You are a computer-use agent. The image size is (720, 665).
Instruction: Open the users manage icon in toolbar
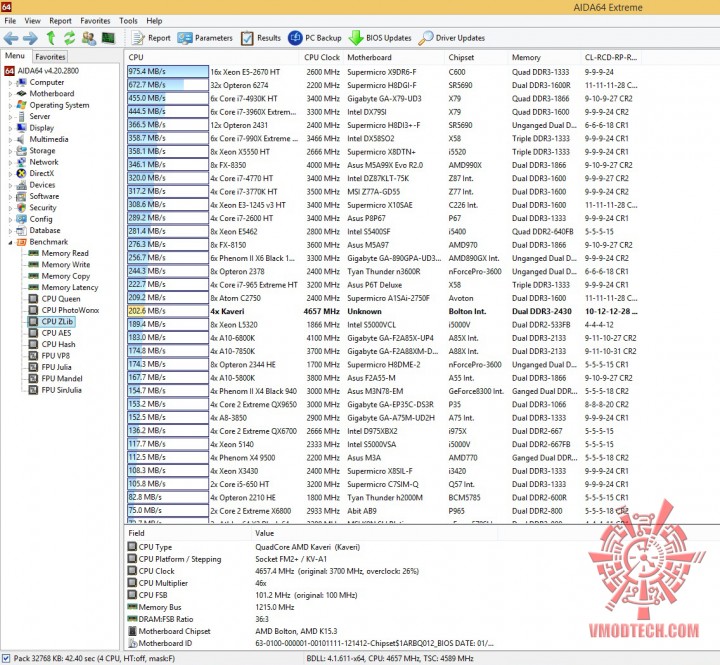[89, 38]
